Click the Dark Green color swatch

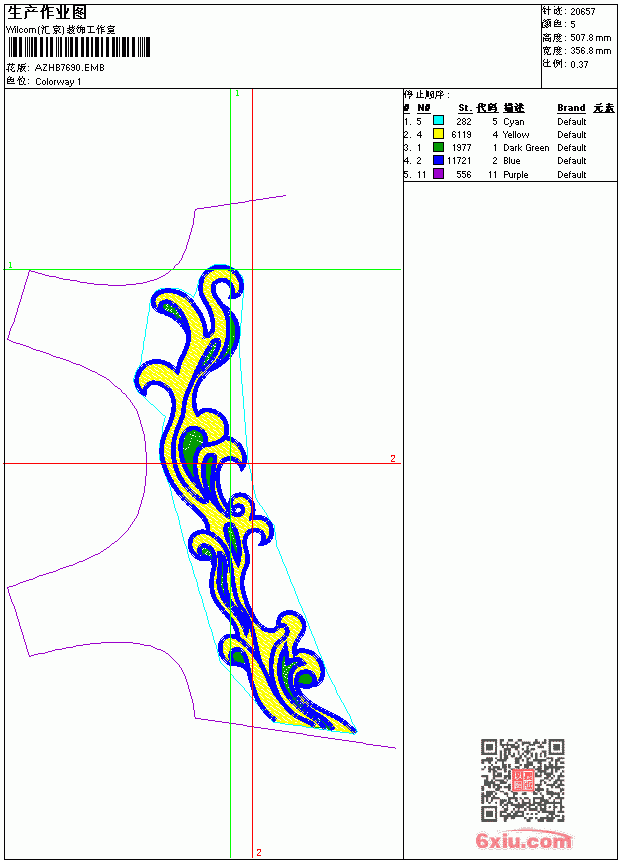[438, 147]
